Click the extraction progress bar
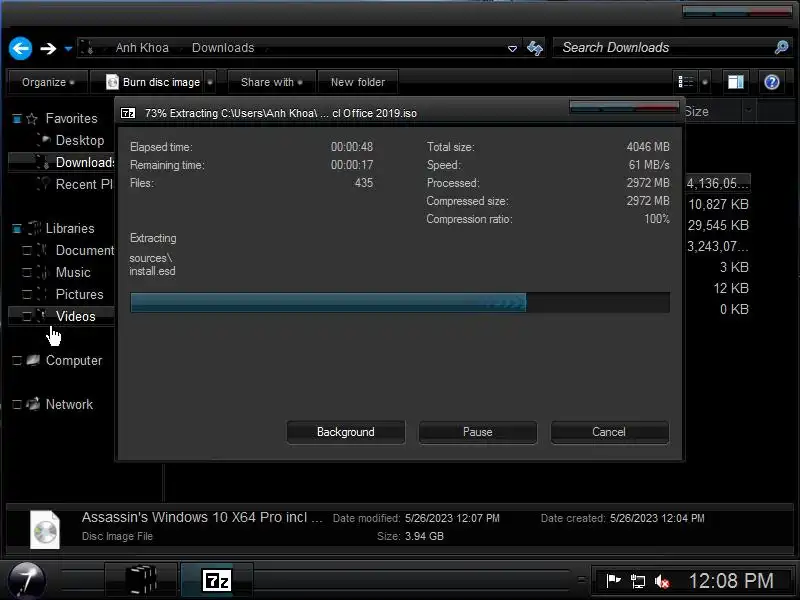Screen dimensions: 800x600 click(400, 303)
